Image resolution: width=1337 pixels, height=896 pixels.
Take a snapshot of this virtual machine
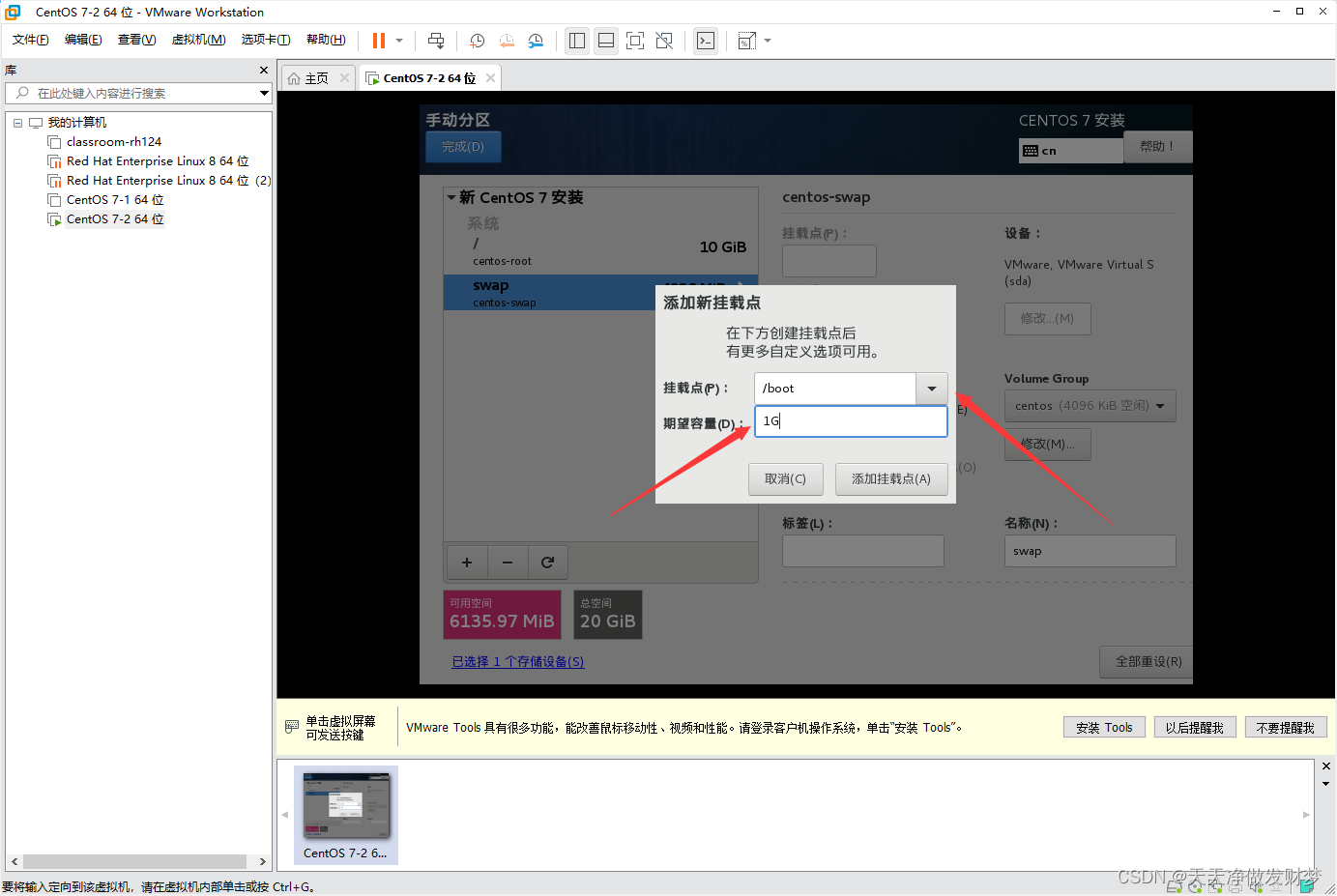click(478, 41)
